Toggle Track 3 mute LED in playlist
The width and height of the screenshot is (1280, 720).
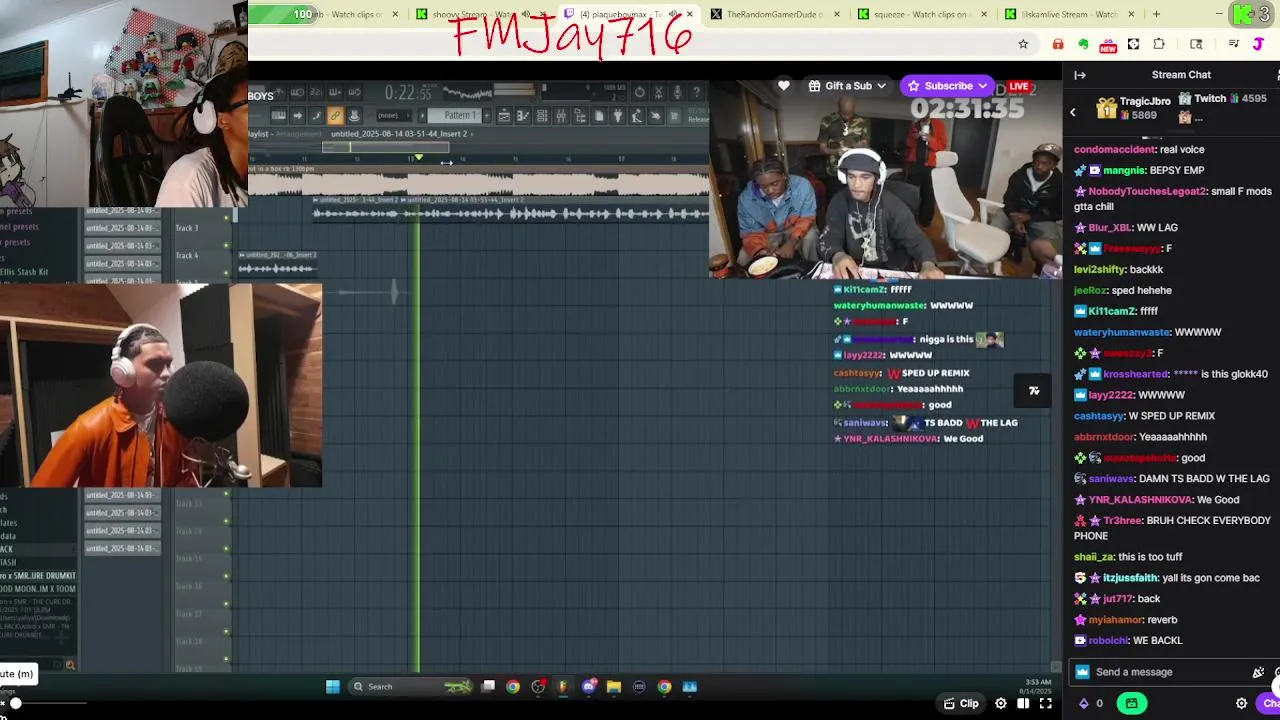pyautogui.click(x=226, y=245)
